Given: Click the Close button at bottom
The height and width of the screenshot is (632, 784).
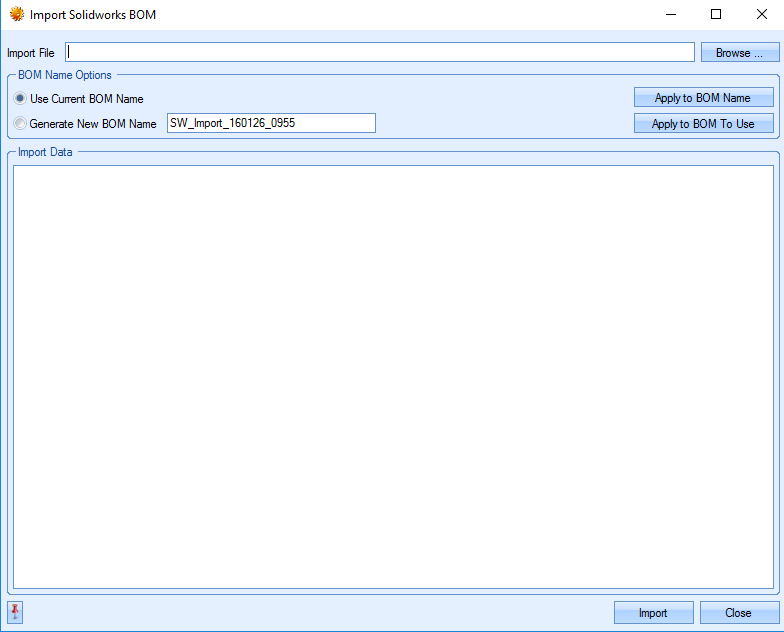Looking at the screenshot, I should [x=739, y=612].
